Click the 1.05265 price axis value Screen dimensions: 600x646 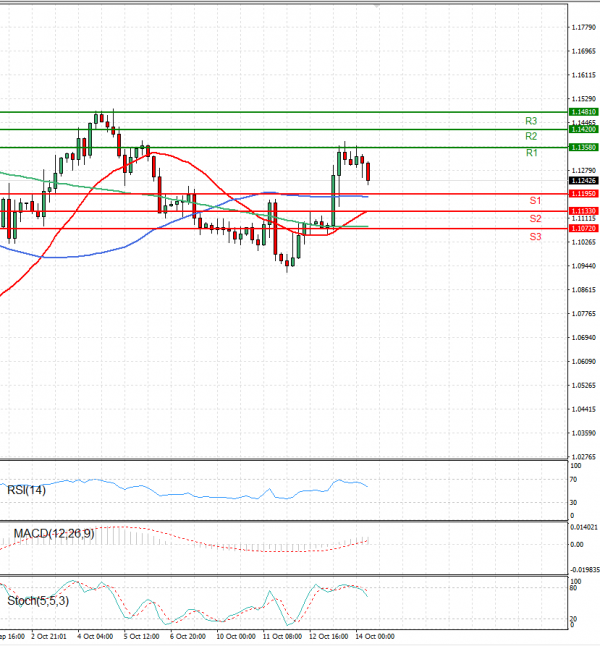point(584,386)
